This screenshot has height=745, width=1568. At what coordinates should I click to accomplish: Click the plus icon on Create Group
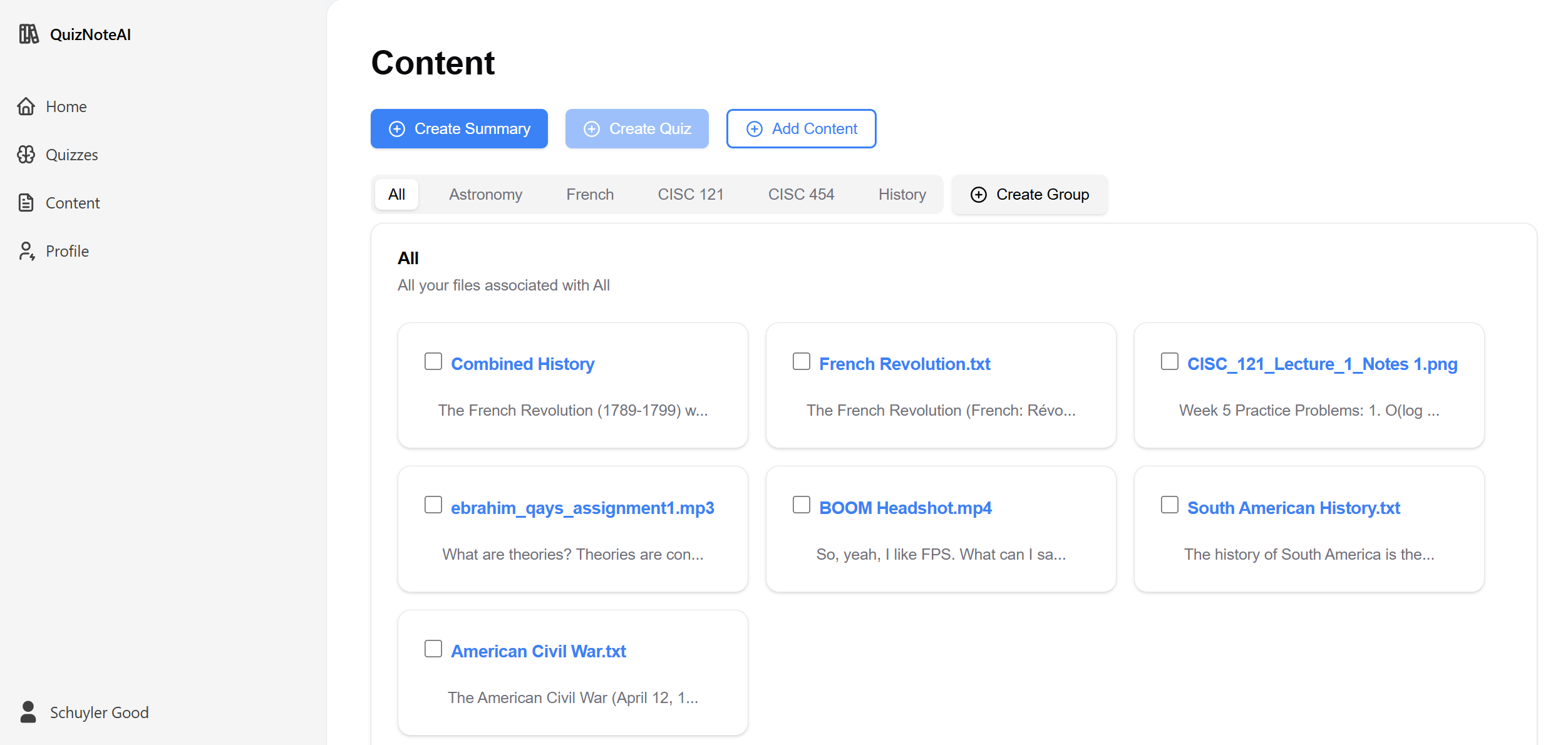(x=978, y=195)
